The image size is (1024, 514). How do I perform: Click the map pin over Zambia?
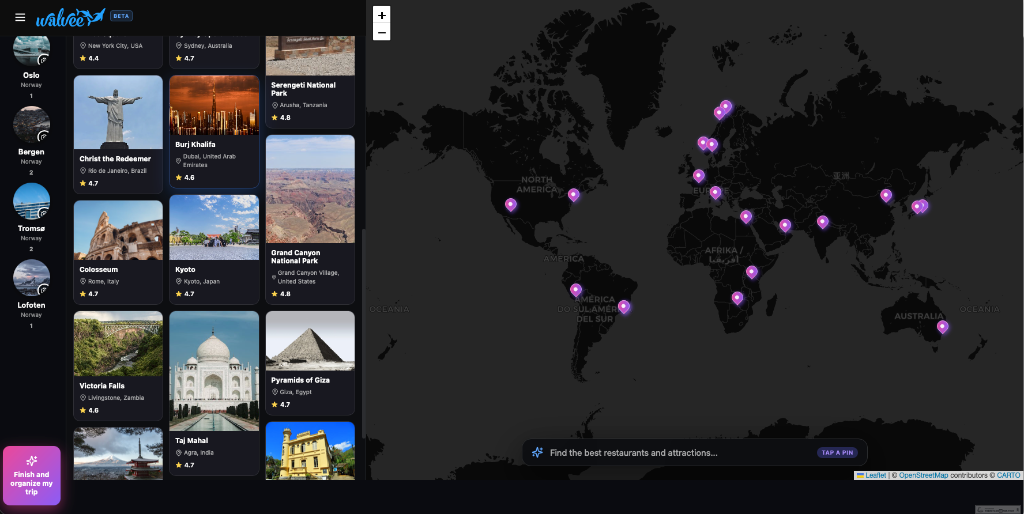(737, 298)
